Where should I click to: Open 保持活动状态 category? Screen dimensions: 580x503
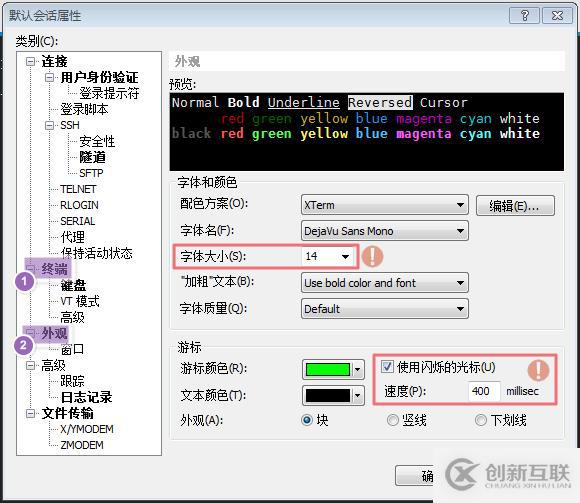[97, 253]
